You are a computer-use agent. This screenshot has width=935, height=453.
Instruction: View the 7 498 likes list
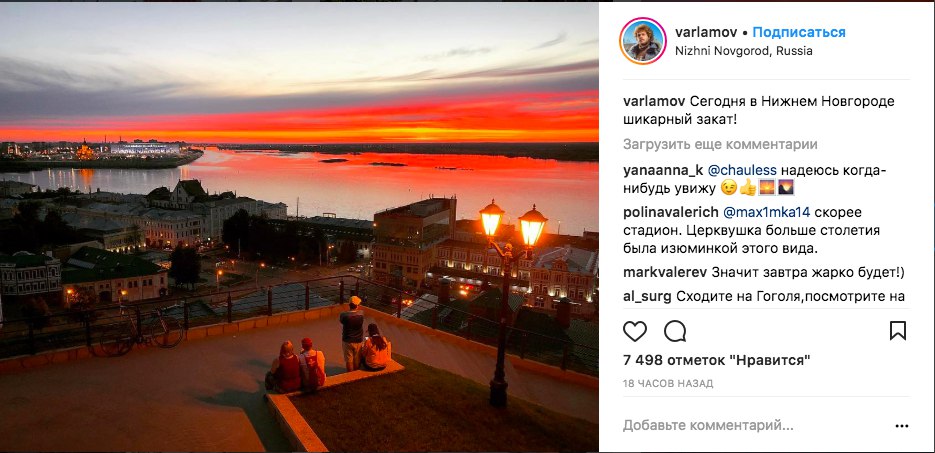click(717, 360)
